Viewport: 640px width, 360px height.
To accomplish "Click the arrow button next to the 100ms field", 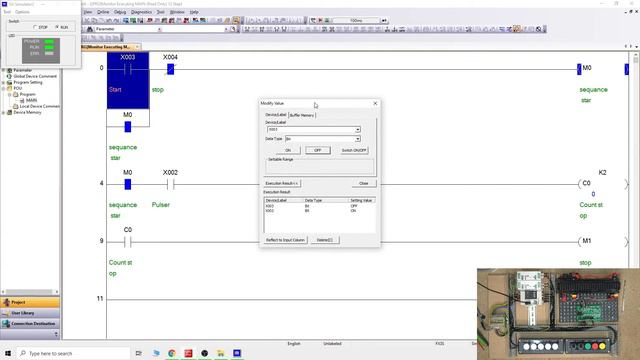I will (x=384, y=20).
